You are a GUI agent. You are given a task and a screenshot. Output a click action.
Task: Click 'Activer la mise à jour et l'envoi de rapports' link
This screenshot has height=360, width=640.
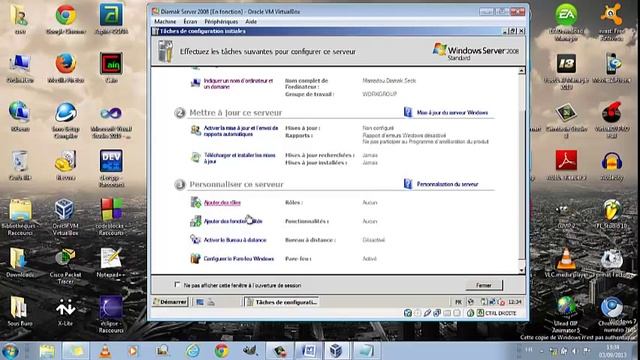pos(241,131)
